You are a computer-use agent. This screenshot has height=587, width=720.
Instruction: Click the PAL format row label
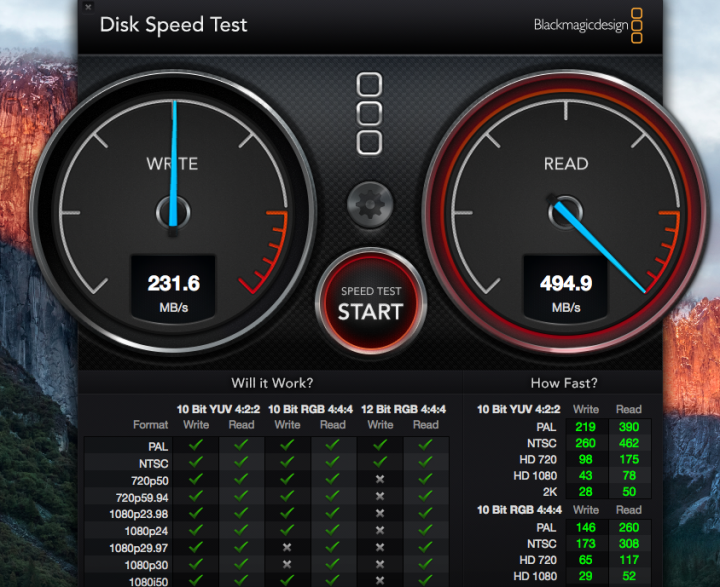(158, 447)
